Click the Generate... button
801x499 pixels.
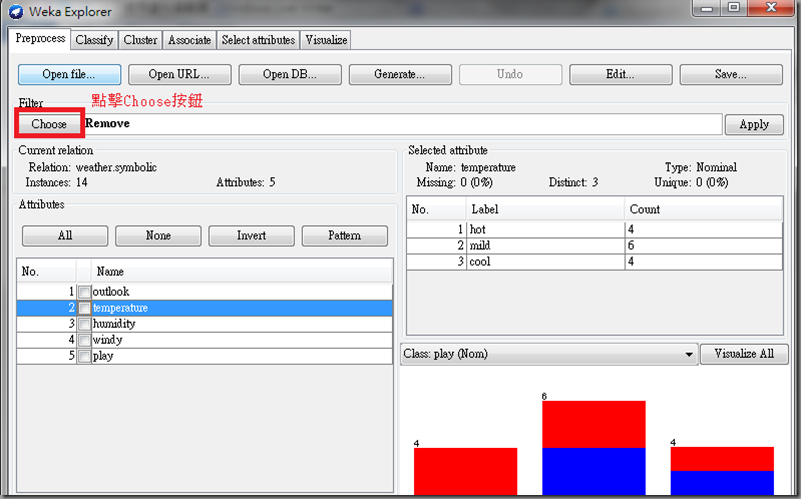tap(400, 75)
